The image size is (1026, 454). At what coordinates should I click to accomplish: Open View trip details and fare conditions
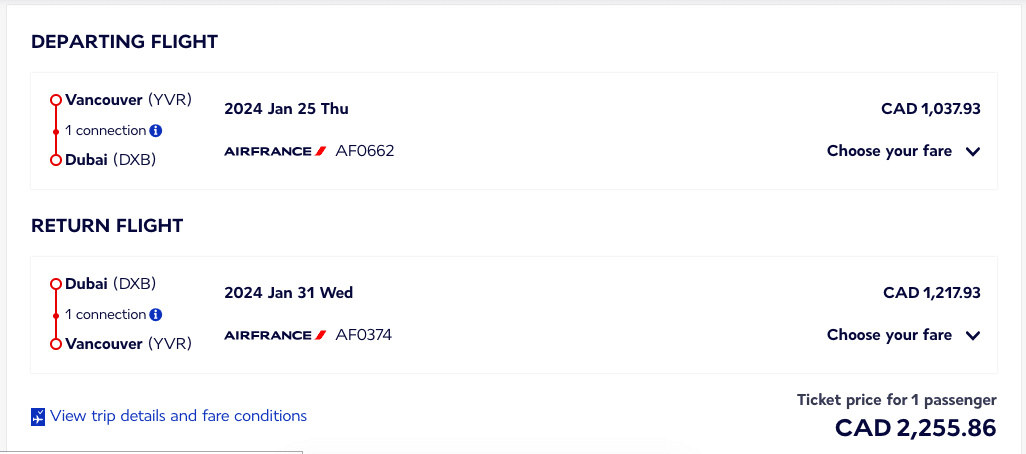(178, 415)
